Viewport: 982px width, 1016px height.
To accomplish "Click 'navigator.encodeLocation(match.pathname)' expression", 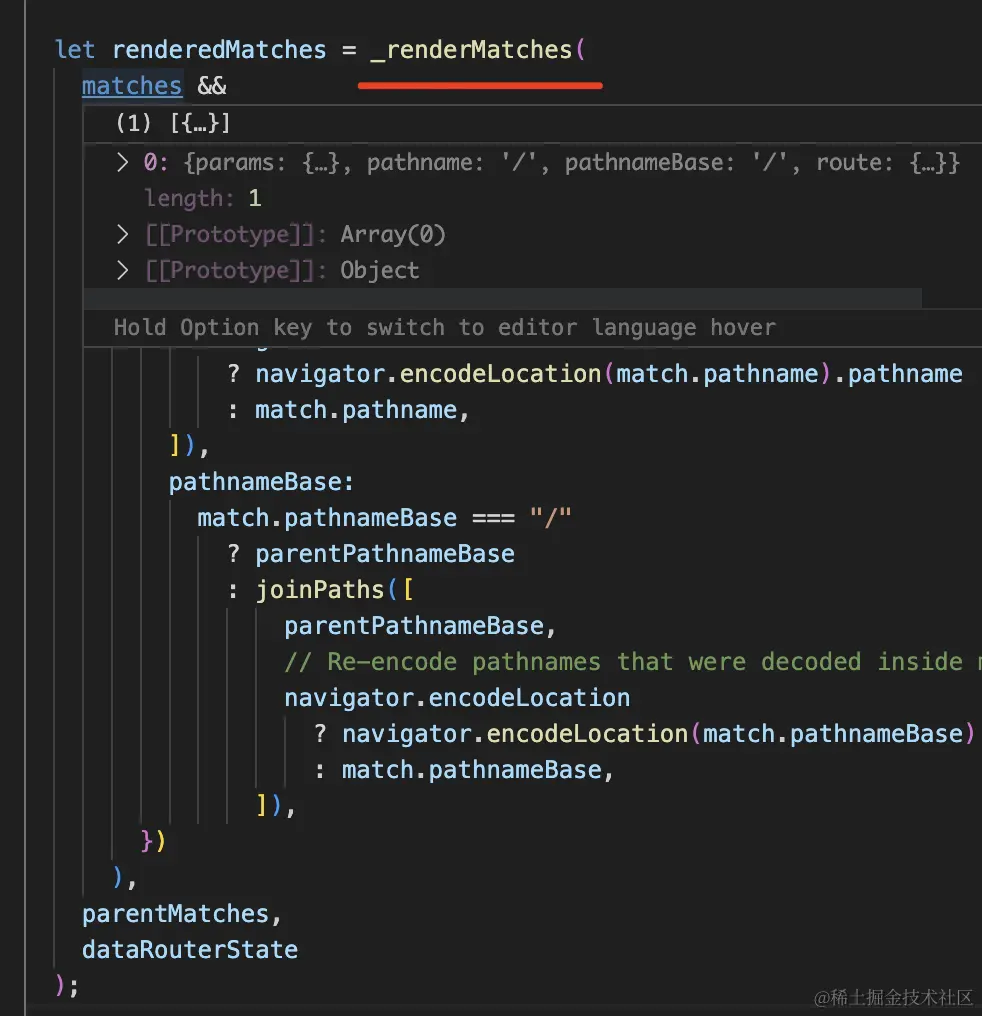I will point(543,375).
